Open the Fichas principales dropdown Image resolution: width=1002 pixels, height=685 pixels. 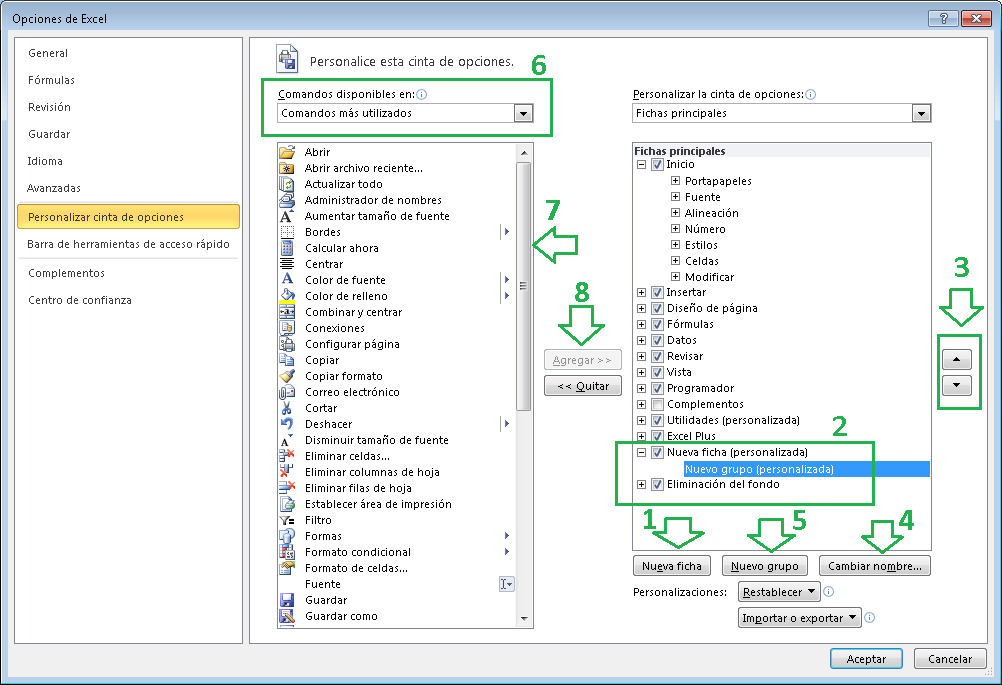(x=921, y=114)
